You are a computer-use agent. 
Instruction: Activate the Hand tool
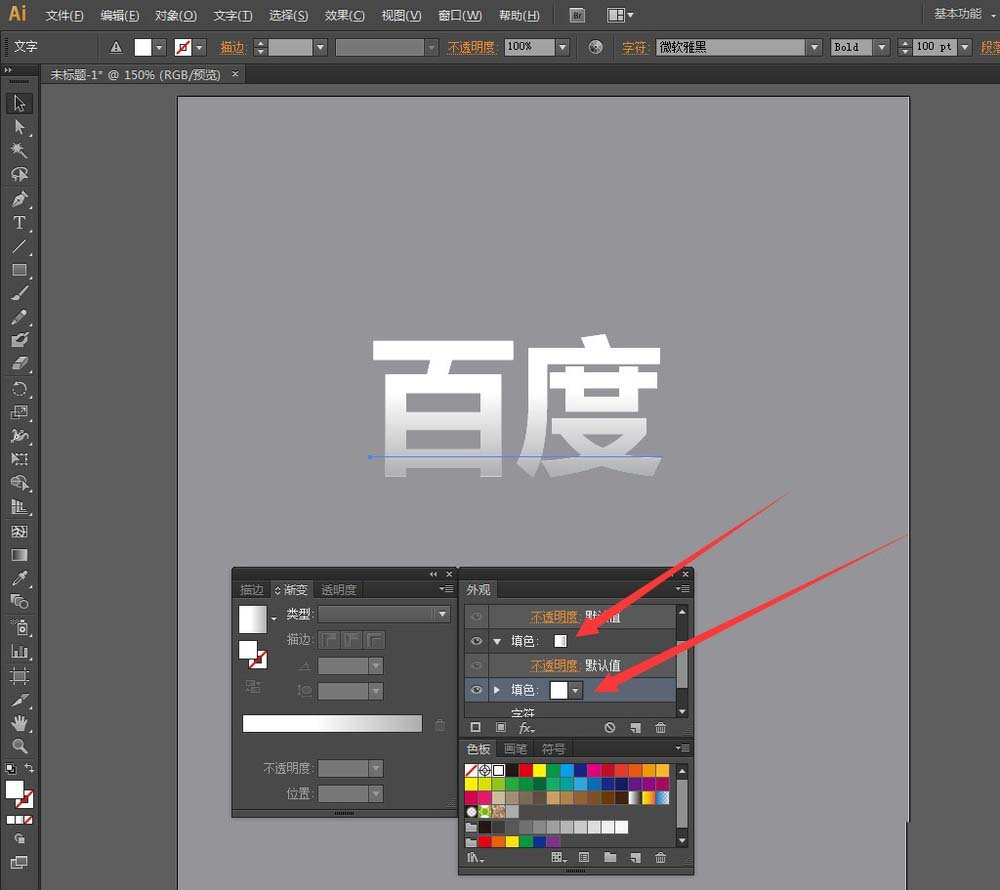(19, 722)
